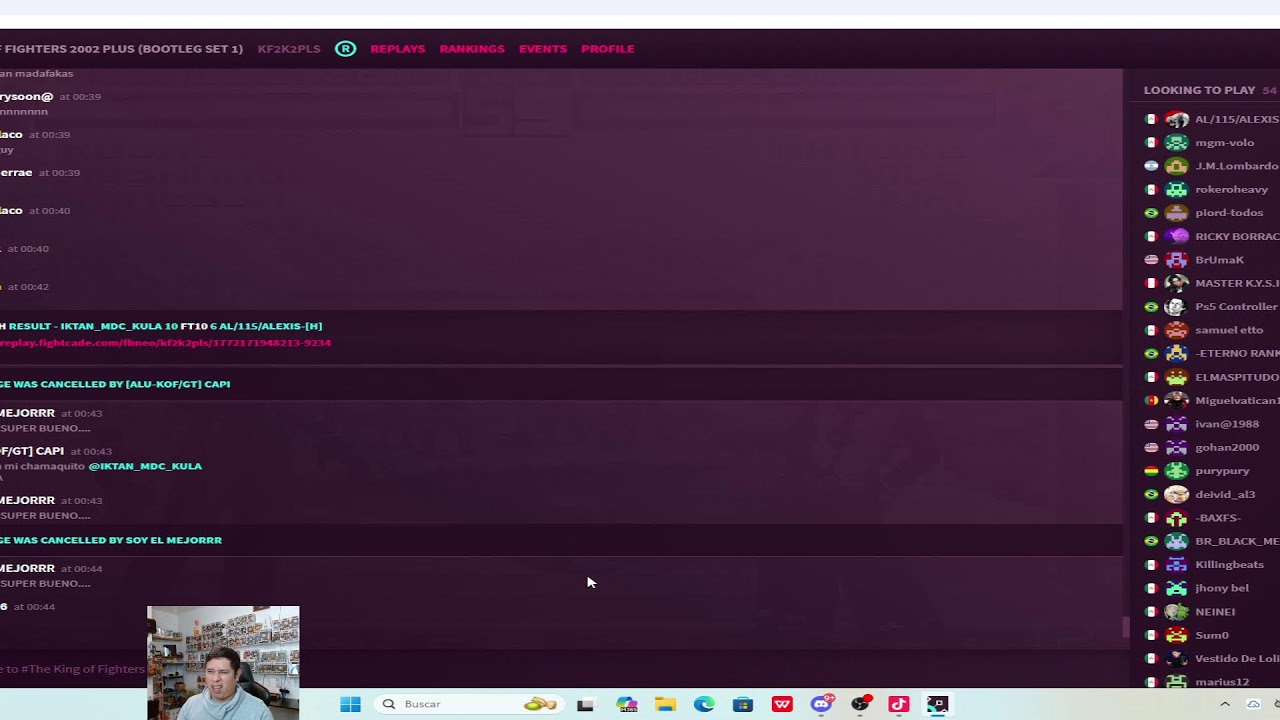This screenshot has height=720, width=1280.
Task: Click RICKY BORRAC purple avatar
Action: click(1177, 237)
